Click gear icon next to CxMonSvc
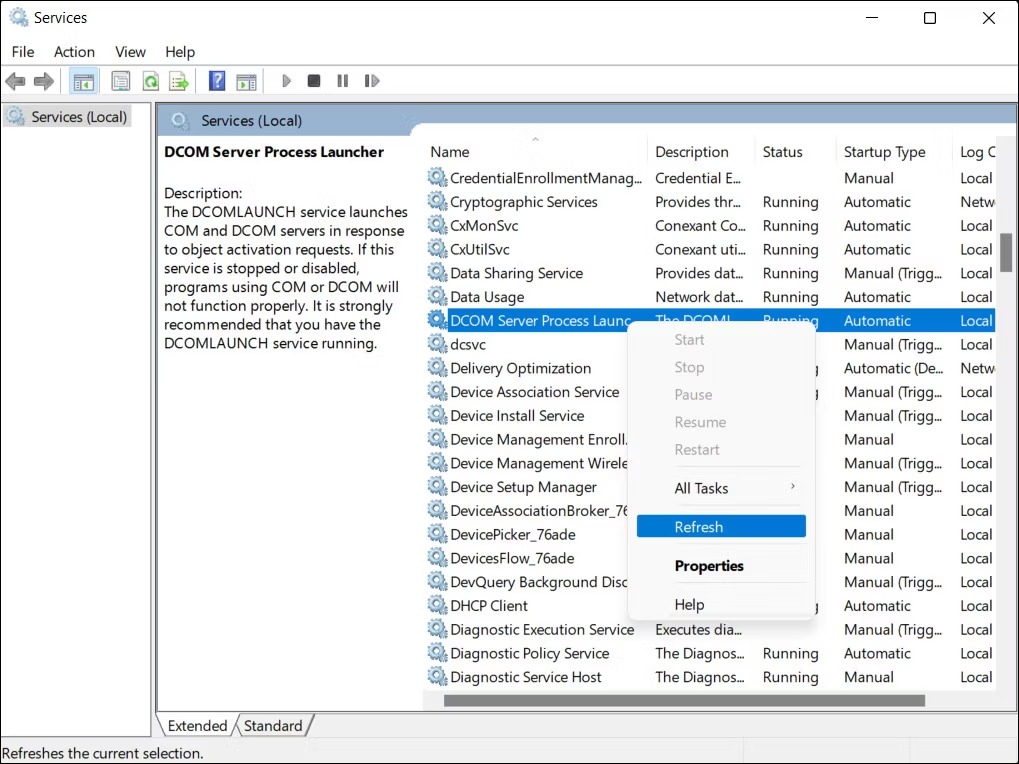Image resolution: width=1019 pixels, height=764 pixels. (437, 225)
